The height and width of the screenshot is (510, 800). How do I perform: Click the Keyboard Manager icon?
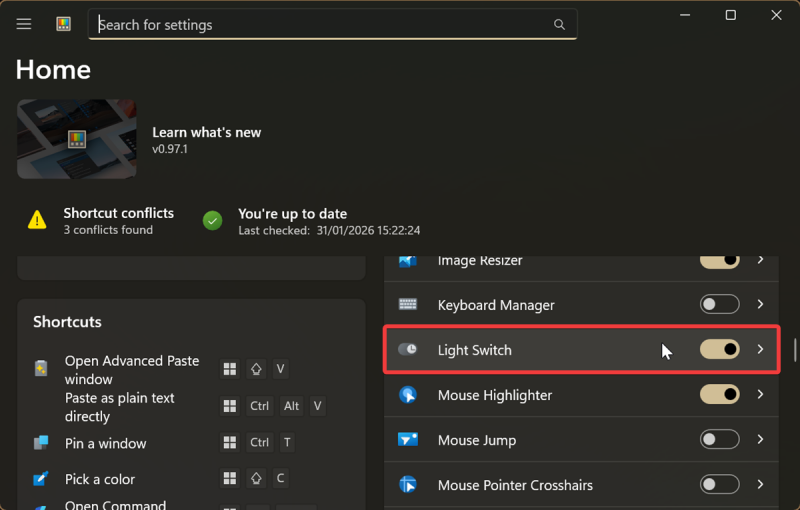tap(408, 305)
